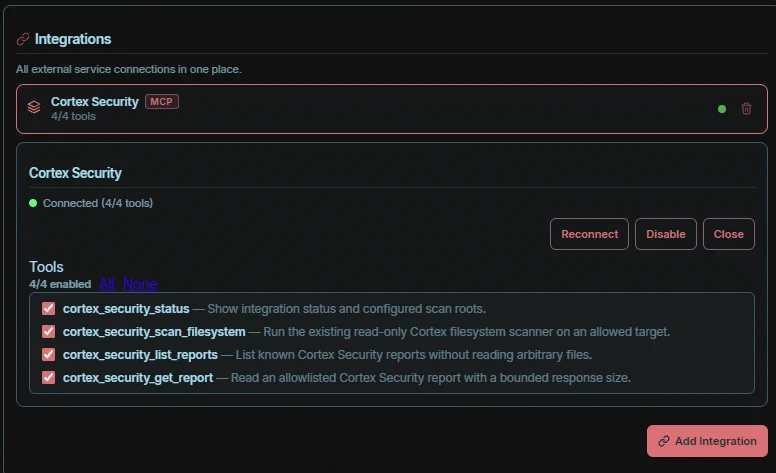Image resolution: width=776 pixels, height=473 pixels.
Task: Click the stacked layers icon beside Cortex Security
Action: 34,107
